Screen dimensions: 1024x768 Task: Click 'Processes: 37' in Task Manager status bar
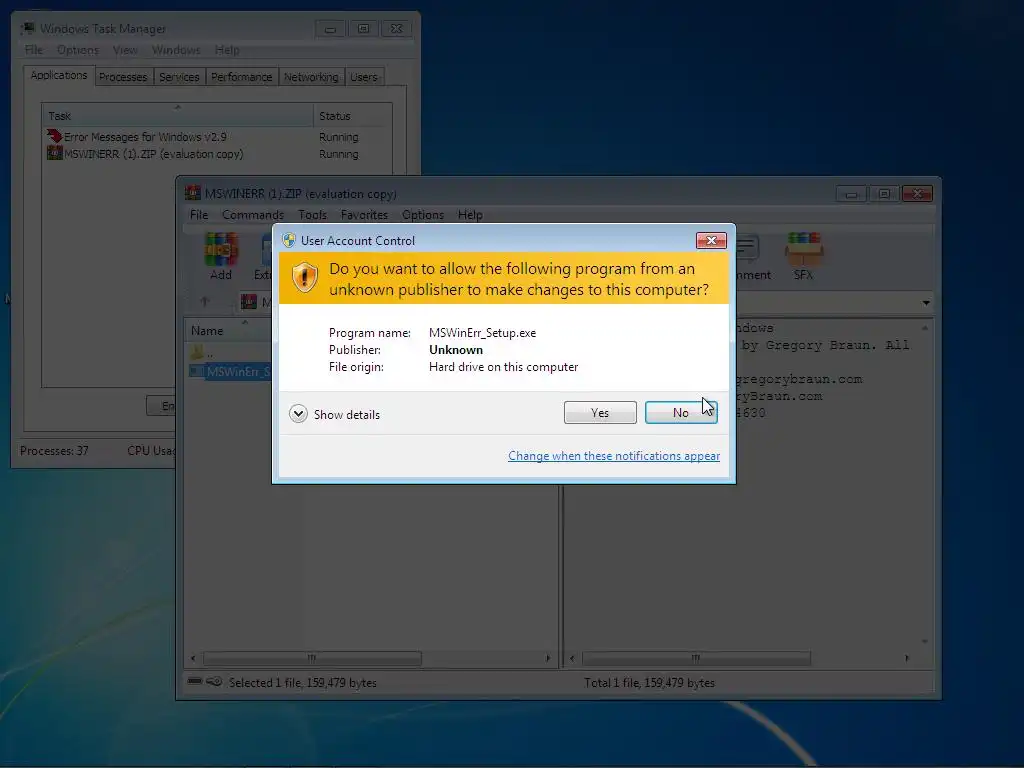[54, 451]
